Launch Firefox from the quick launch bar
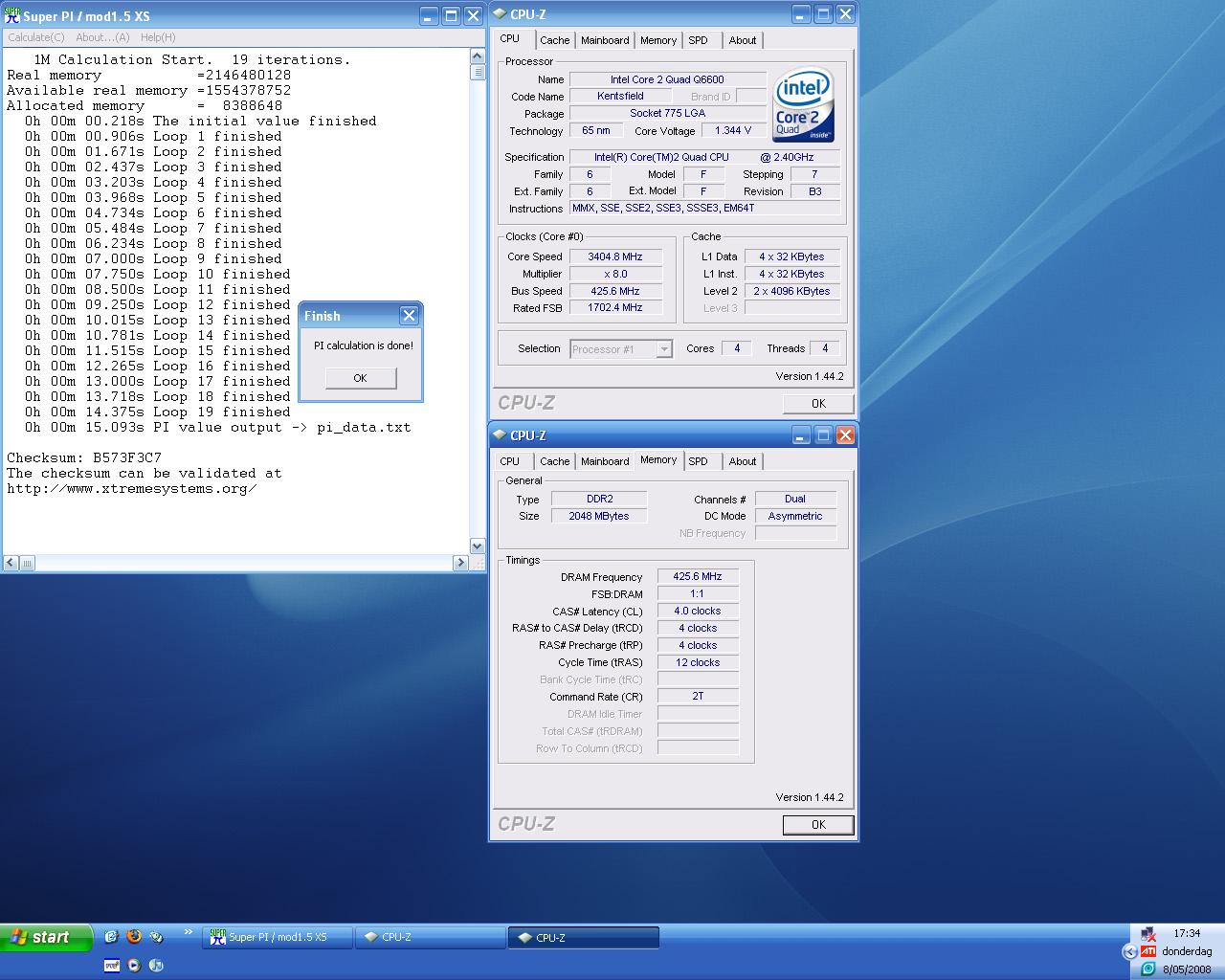Viewport: 1225px width, 980px height. pos(134,937)
